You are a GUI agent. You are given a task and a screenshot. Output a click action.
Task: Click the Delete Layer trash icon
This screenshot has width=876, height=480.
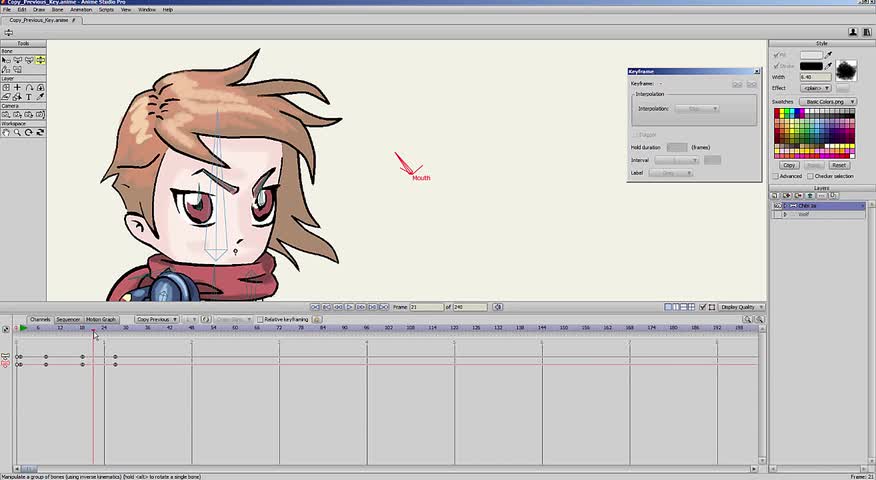(x=810, y=196)
